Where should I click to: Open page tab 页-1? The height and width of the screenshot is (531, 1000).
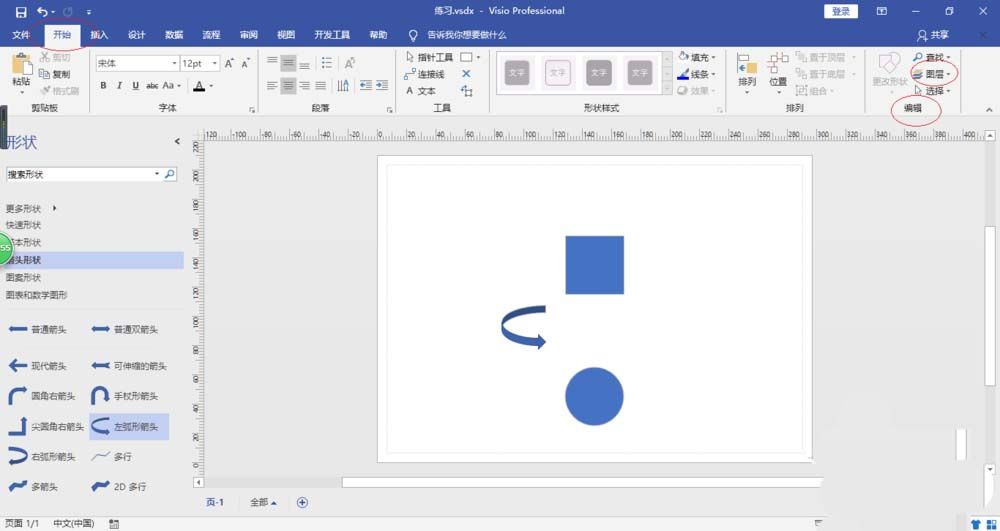pos(215,502)
